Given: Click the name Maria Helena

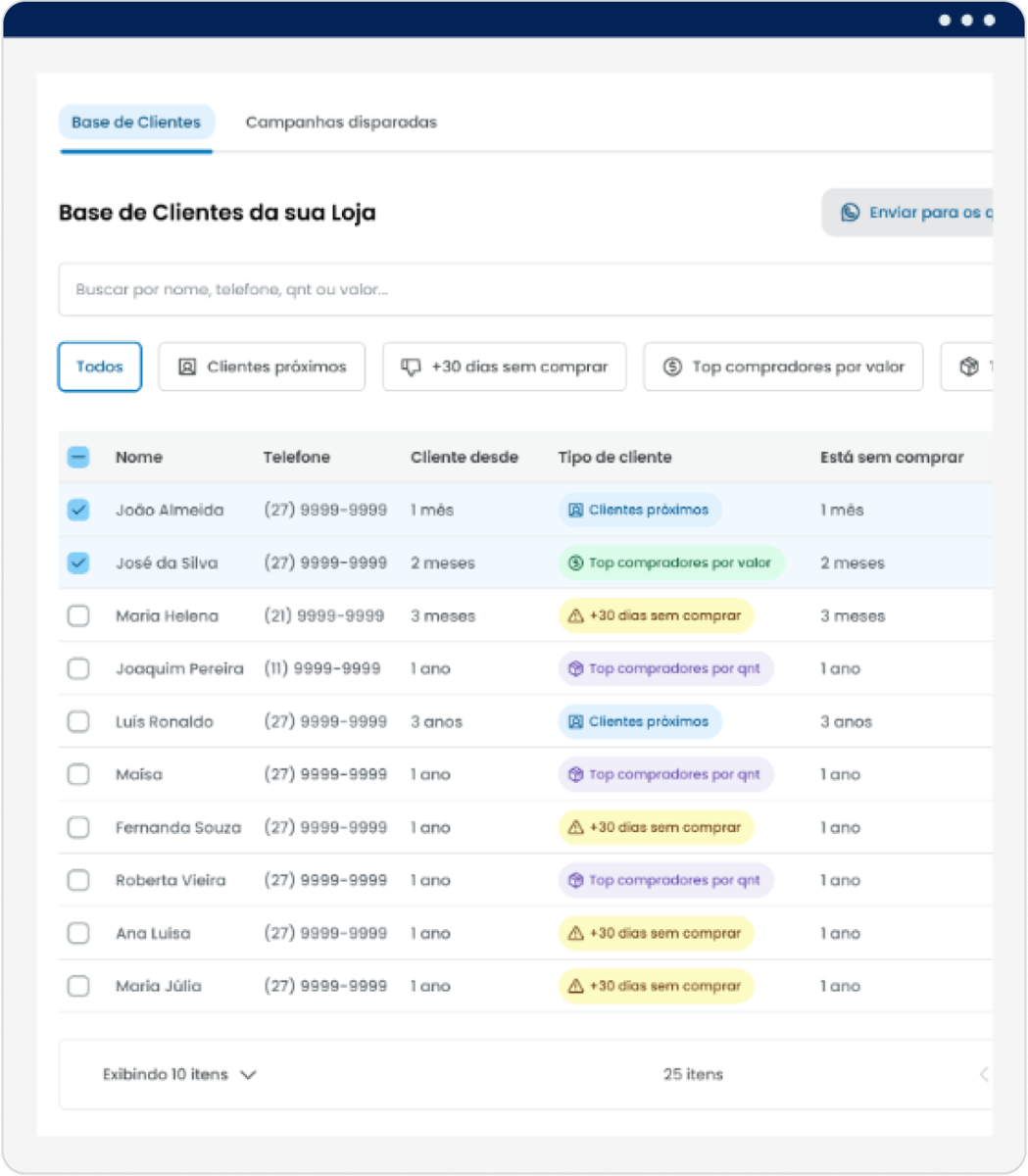Looking at the screenshot, I should [167, 615].
